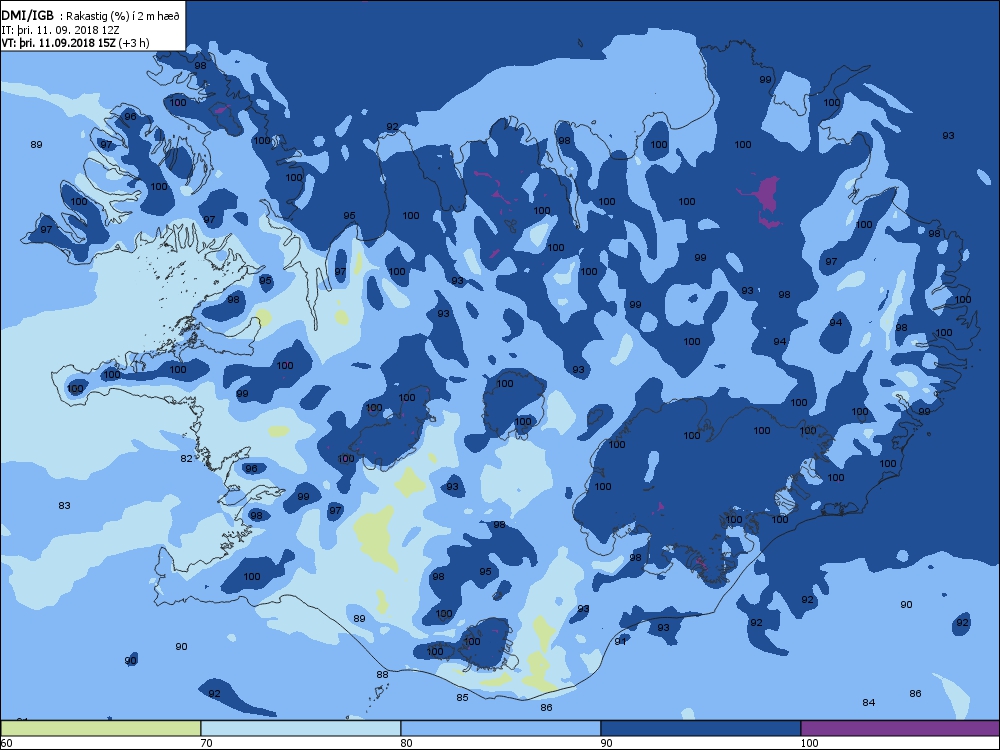Click the DMI/IGB header title

click(28, 16)
